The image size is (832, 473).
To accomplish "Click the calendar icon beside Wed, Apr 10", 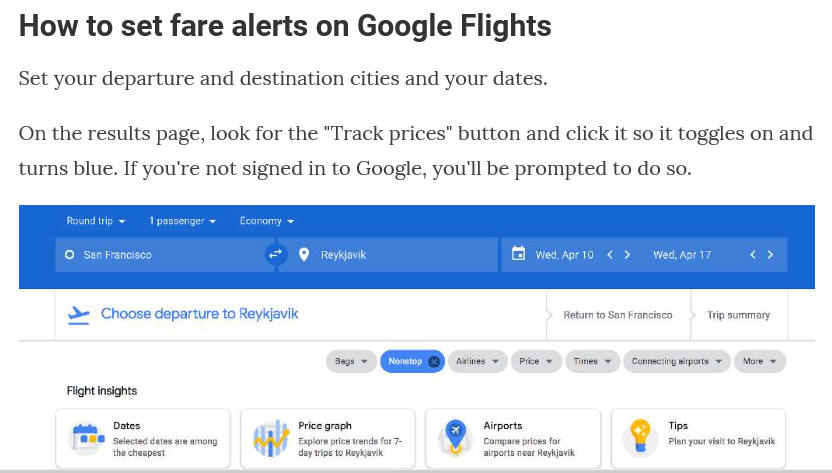I will click(x=518, y=254).
